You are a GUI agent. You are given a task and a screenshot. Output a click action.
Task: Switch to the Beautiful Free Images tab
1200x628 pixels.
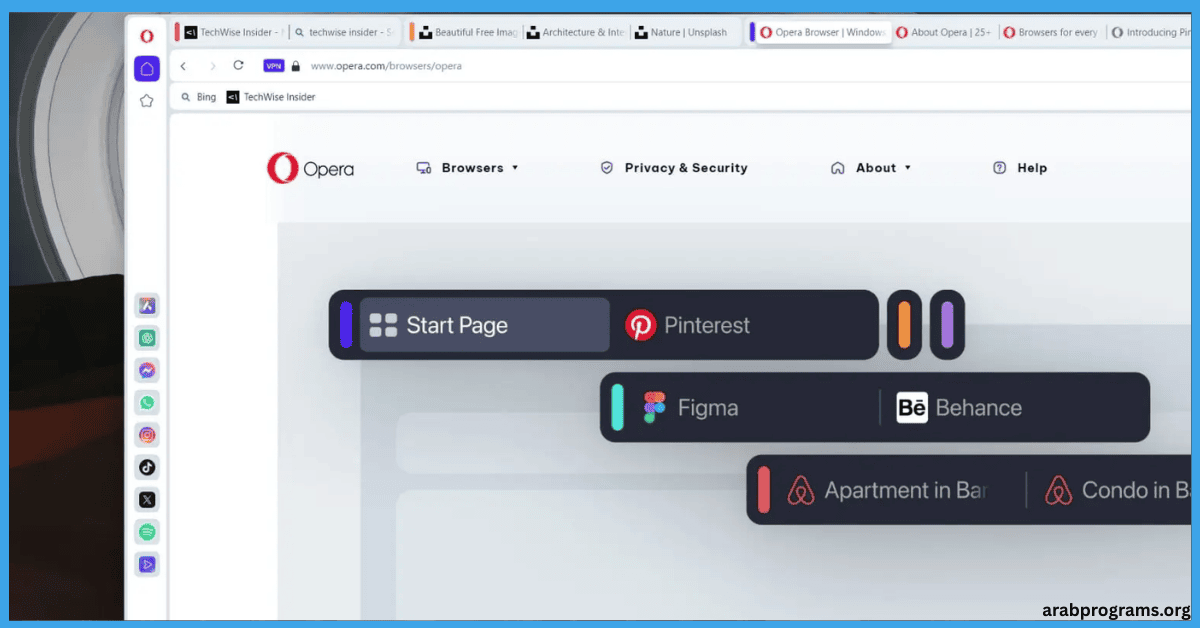[468, 32]
